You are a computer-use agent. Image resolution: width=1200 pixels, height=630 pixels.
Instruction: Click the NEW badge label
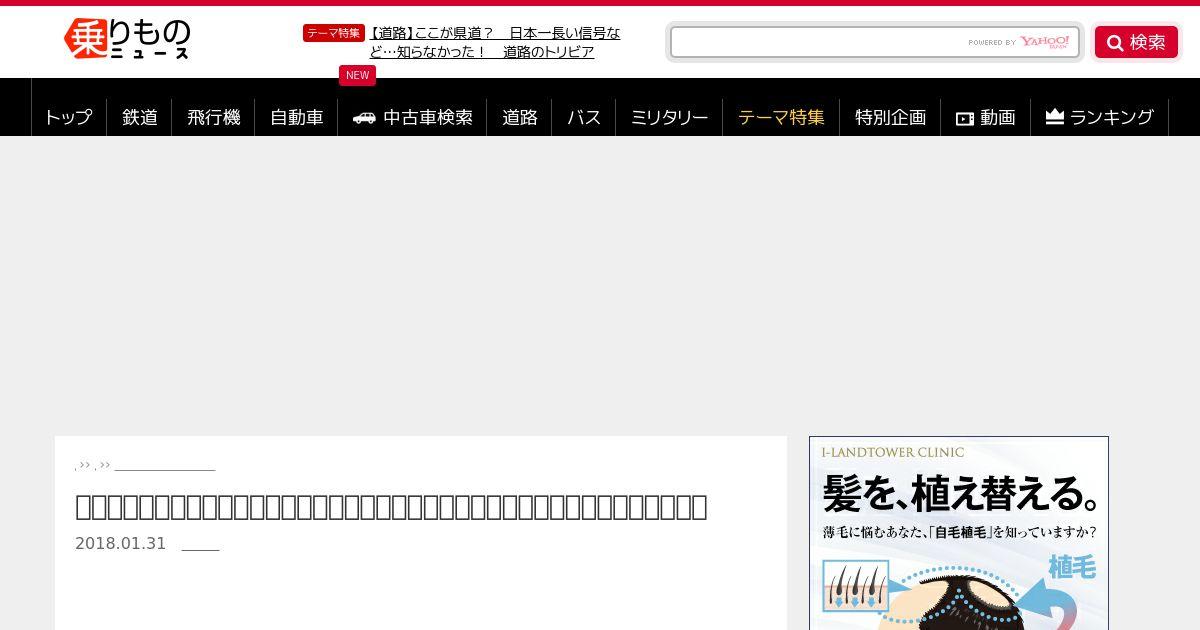(357, 75)
